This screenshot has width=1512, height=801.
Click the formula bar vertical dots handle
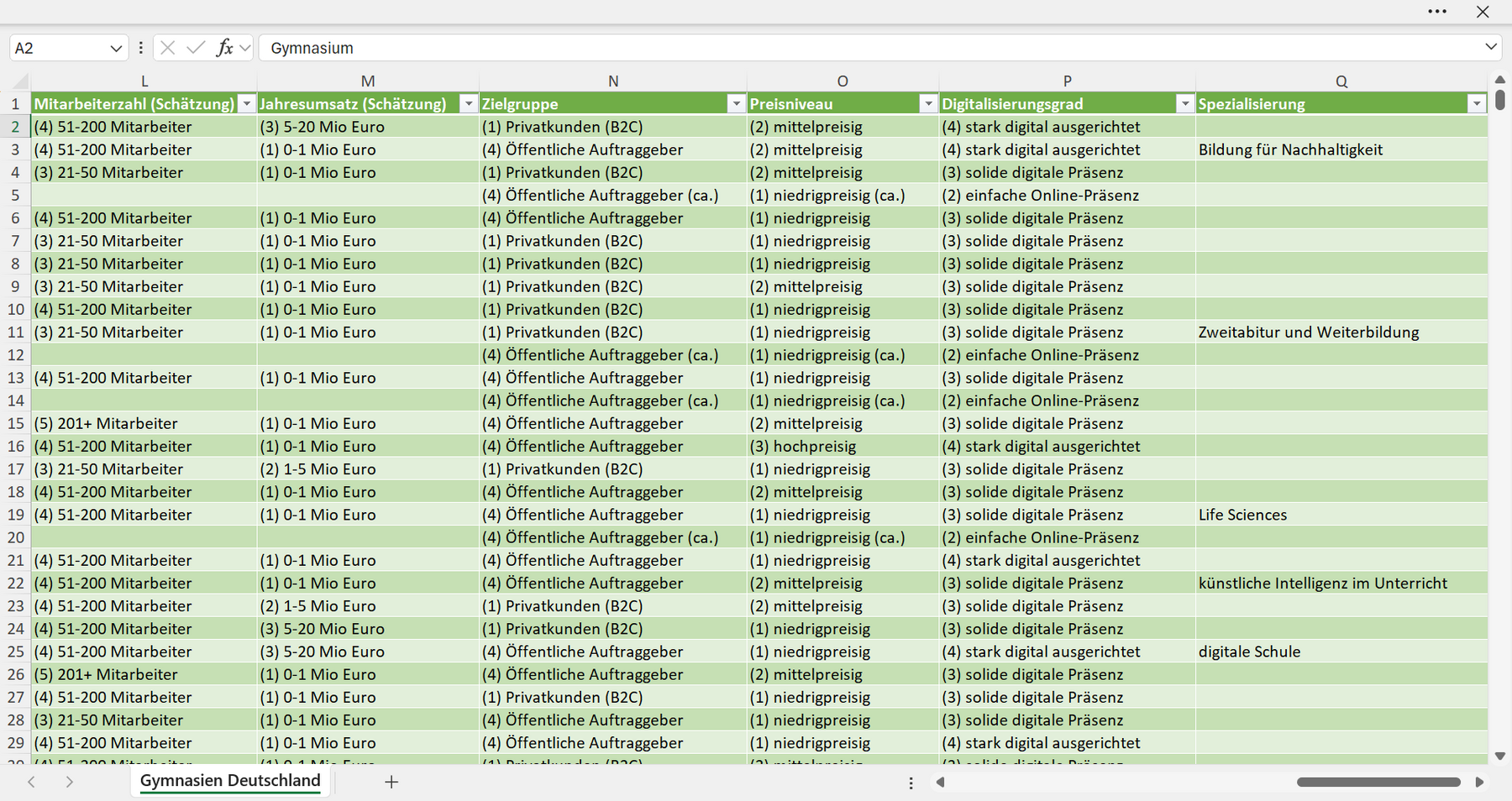[140, 48]
